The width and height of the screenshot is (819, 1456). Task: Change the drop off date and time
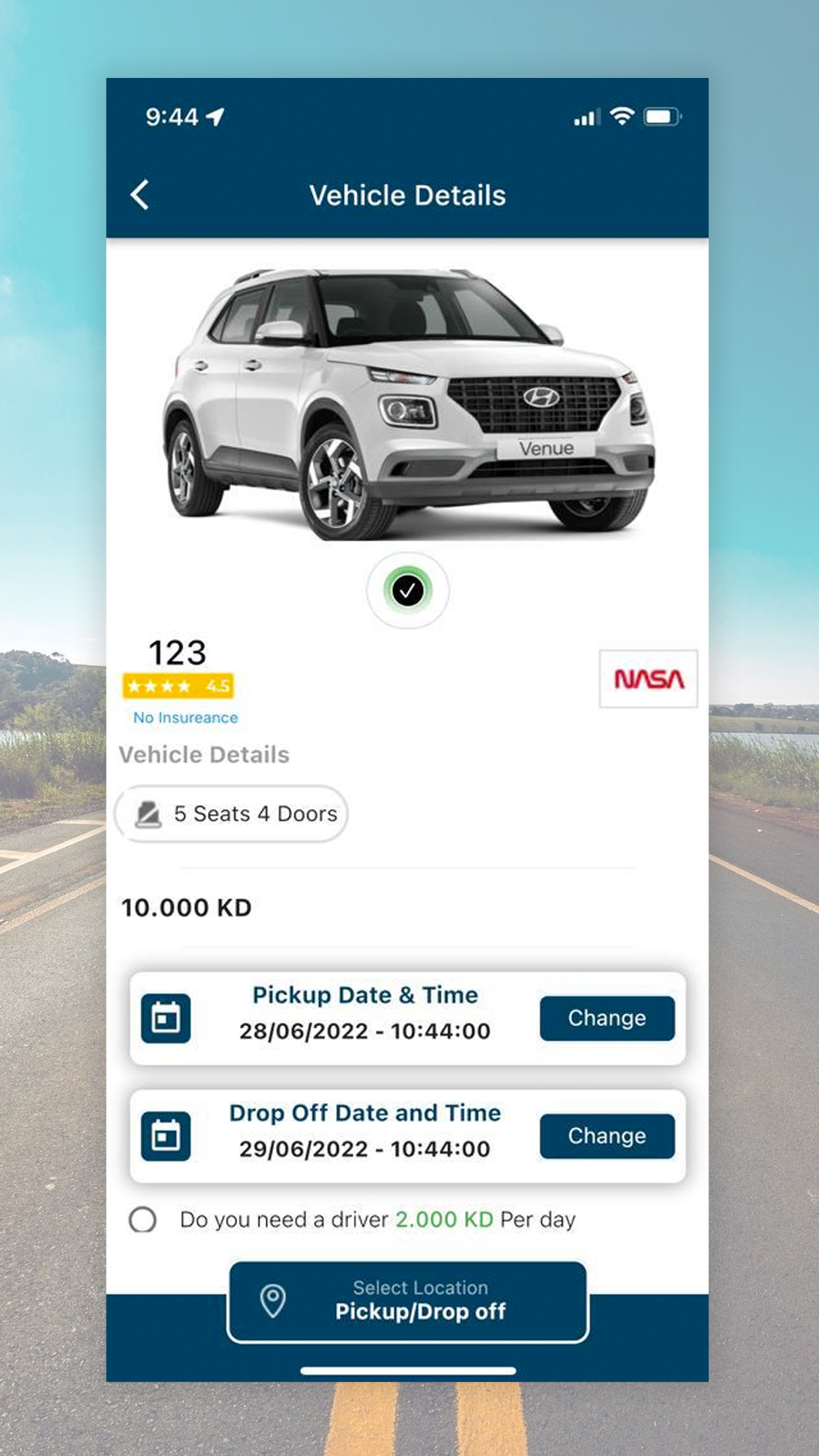(x=607, y=1136)
